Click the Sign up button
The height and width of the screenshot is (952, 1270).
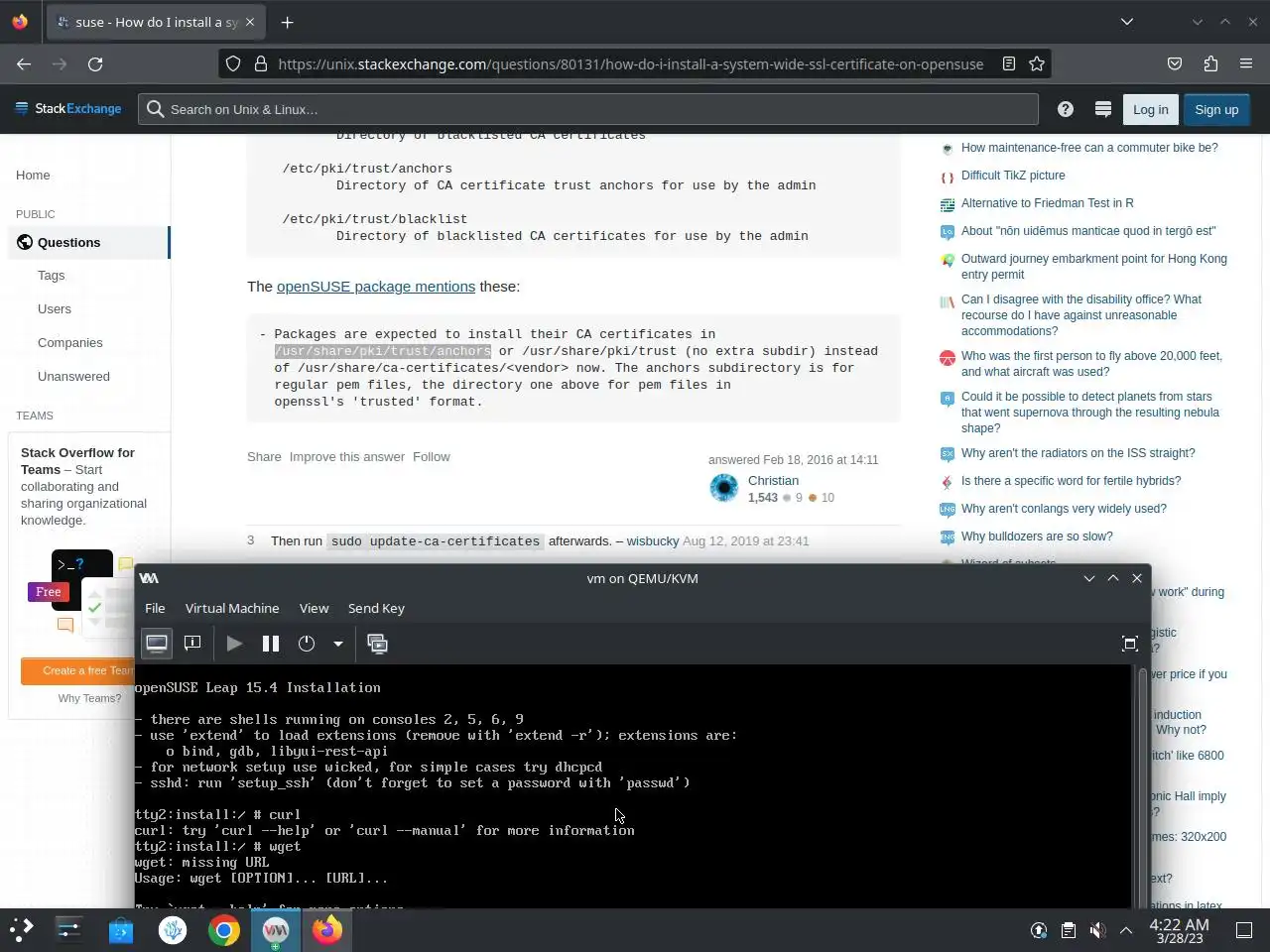pos(1216,109)
